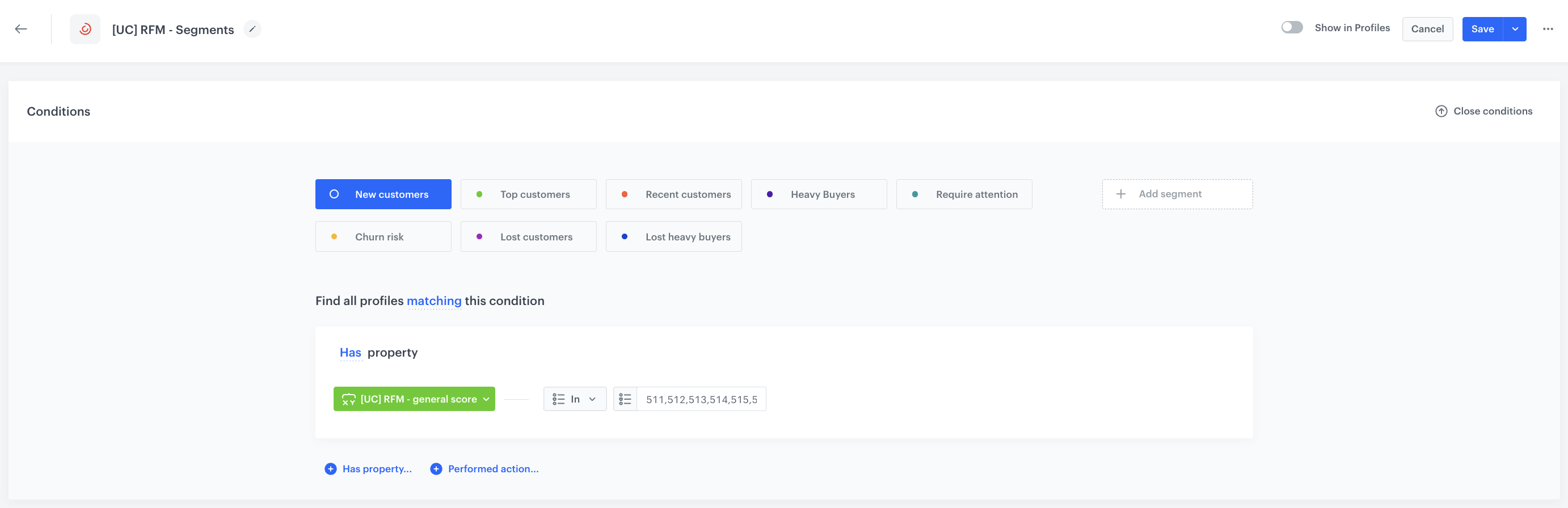The width and height of the screenshot is (1568, 508).
Task: Switch to the Churn risk segment
Action: click(x=383, y=236)
